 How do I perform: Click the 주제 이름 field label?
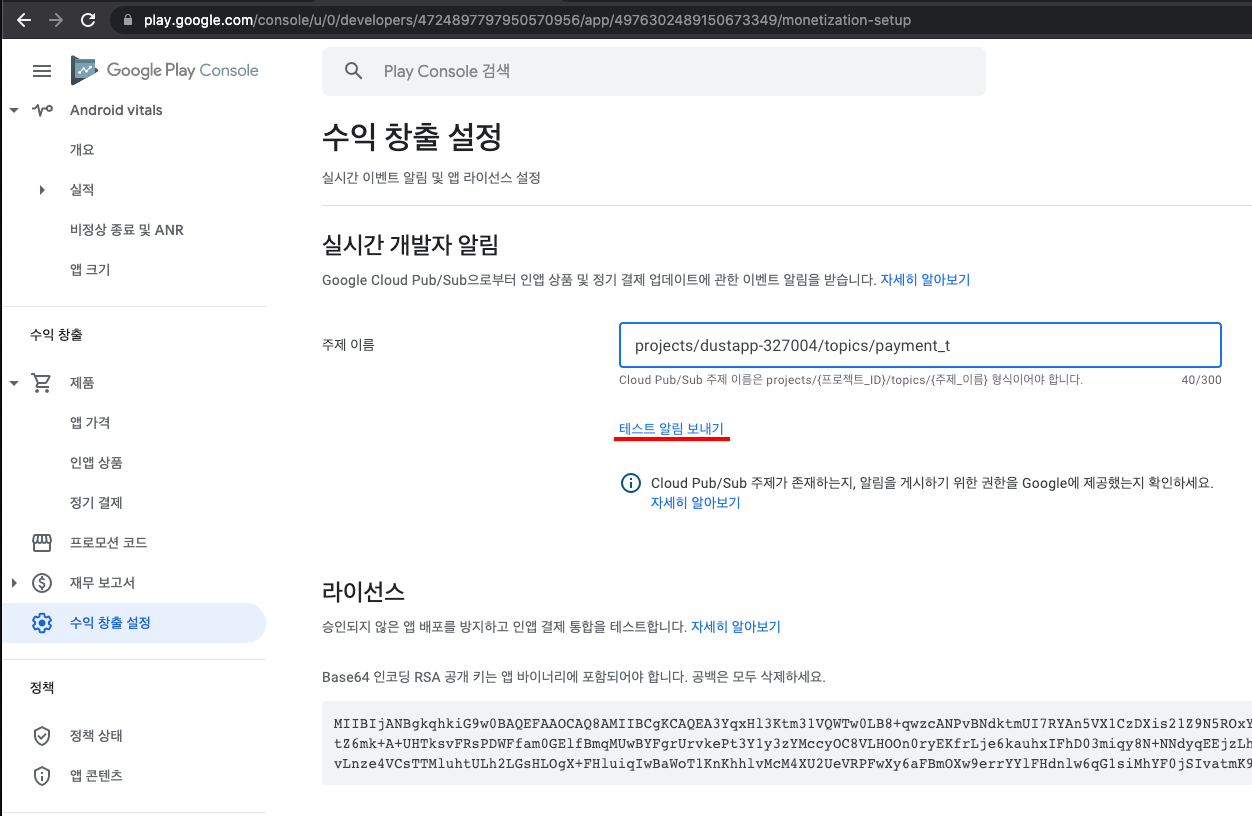click(348, 345)
